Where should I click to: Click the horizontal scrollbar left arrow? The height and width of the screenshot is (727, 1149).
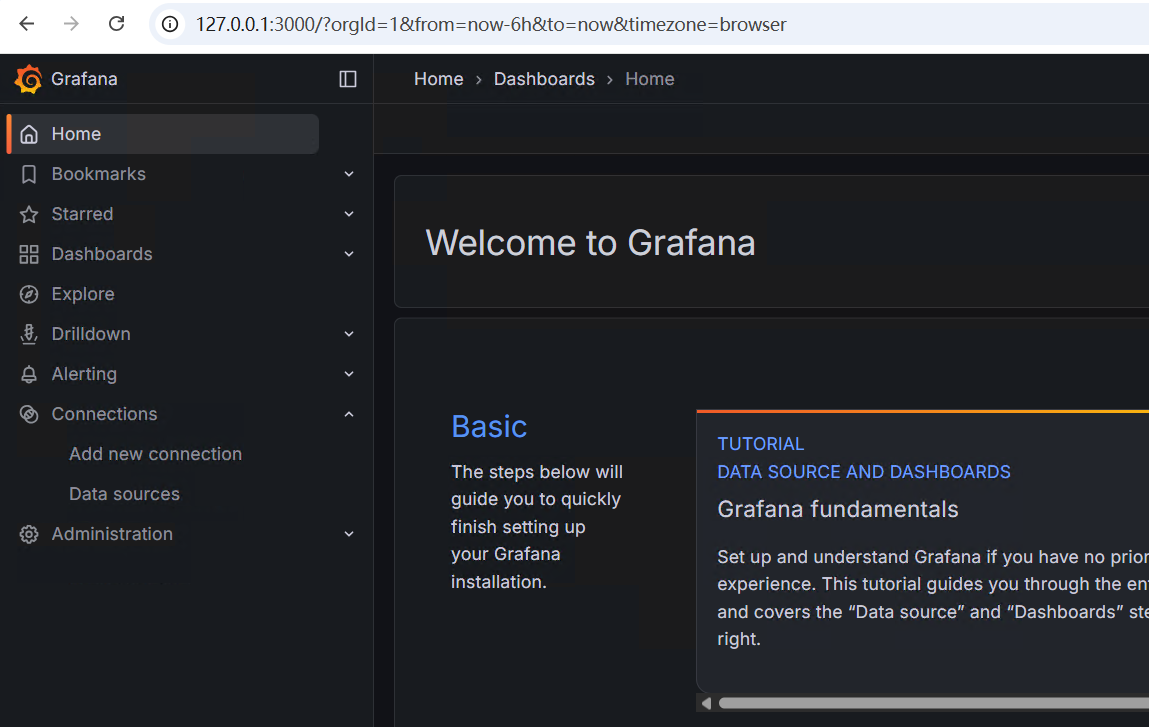point(706,704)
